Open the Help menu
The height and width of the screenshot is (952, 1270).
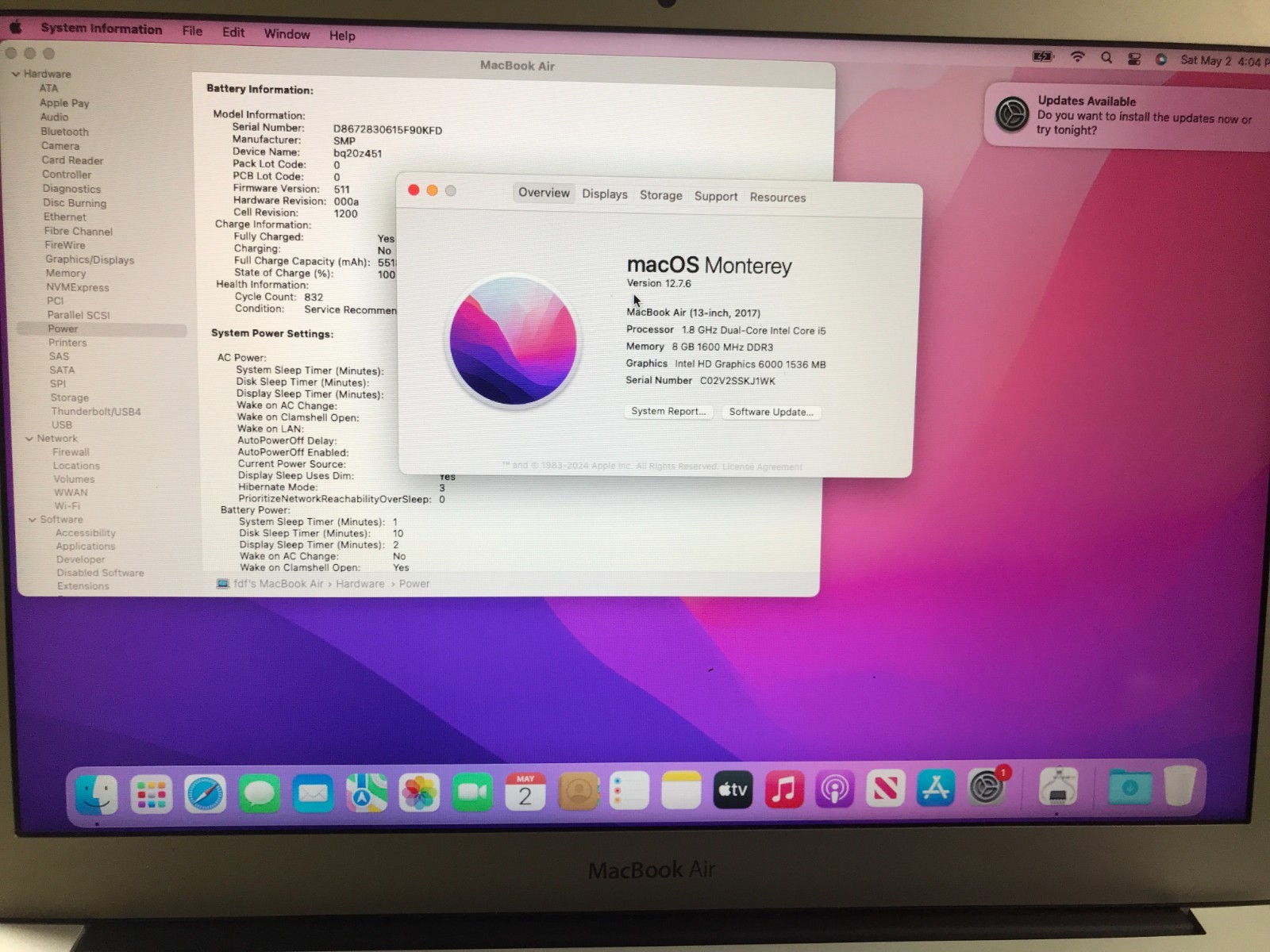[342, 36]
